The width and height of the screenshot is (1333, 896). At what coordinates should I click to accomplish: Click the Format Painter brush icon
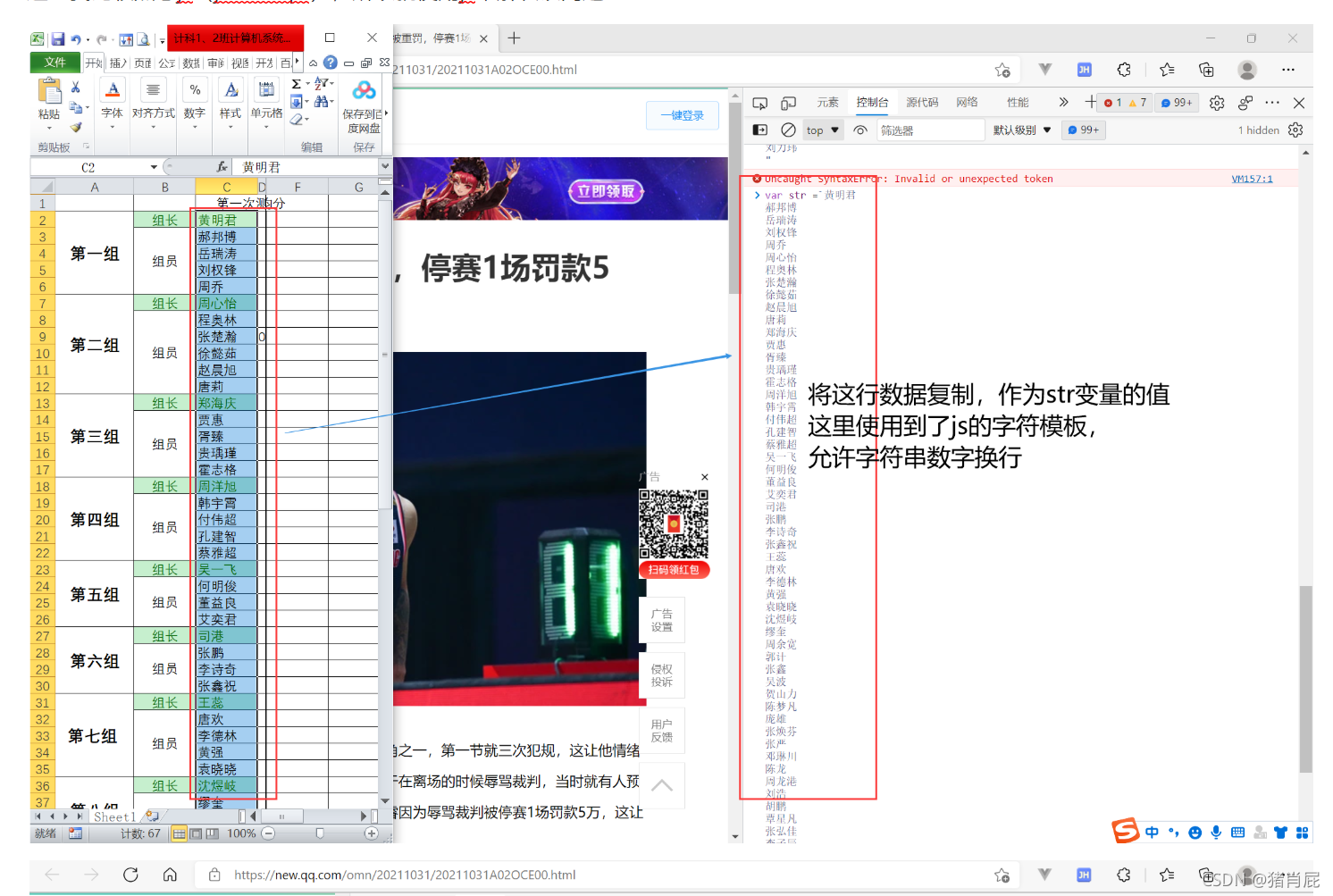[76, 127]
